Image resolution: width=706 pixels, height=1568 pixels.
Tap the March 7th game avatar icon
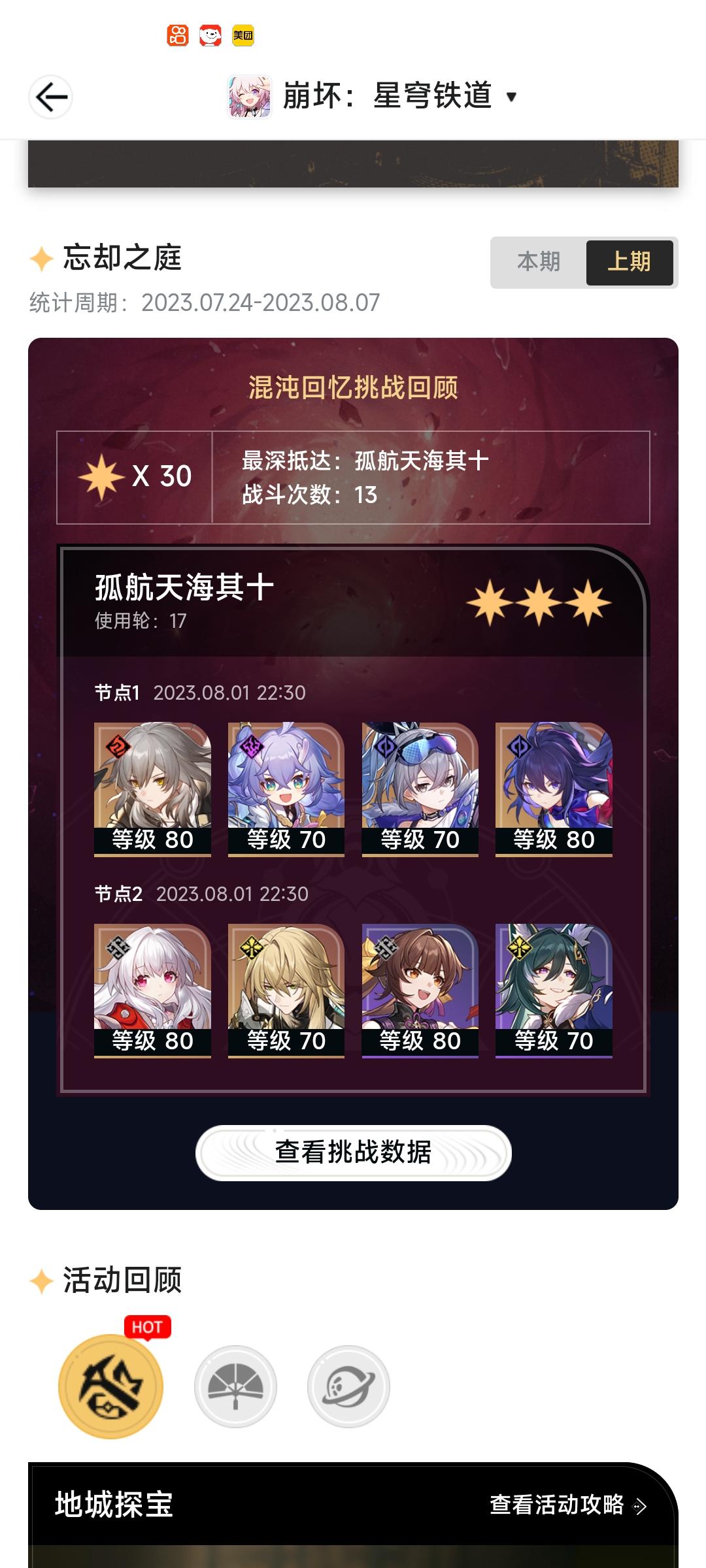[x=249, y=97]
